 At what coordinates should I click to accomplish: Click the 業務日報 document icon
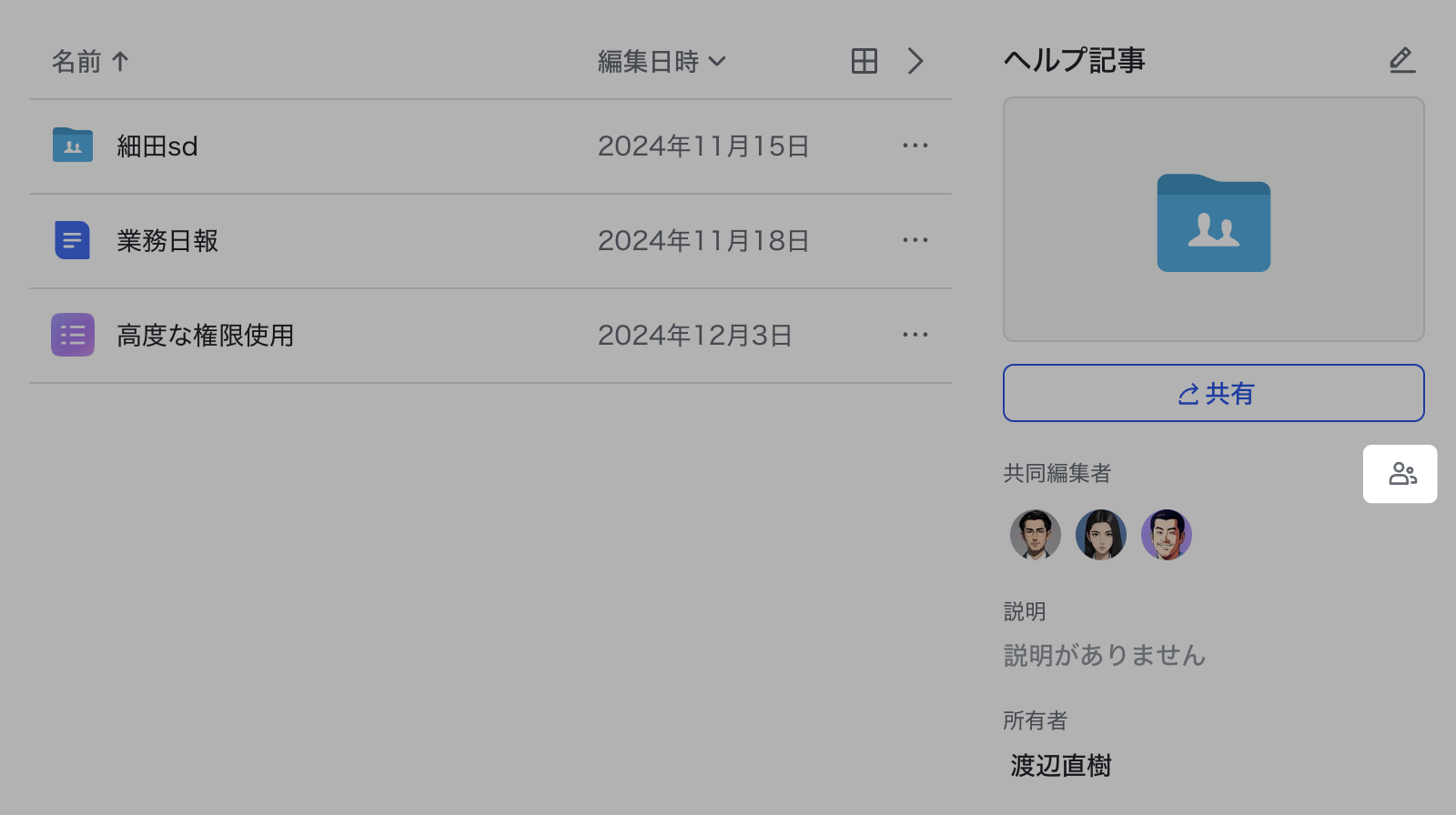tap(73, 240)
